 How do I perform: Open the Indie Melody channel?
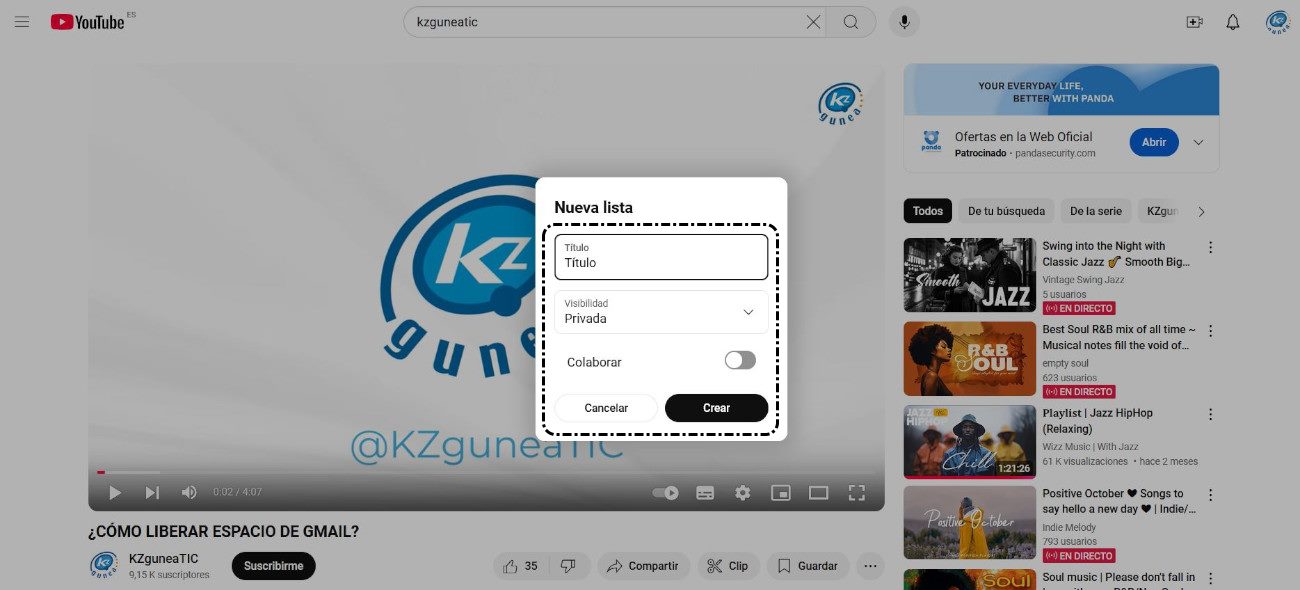coord(1069,527)
